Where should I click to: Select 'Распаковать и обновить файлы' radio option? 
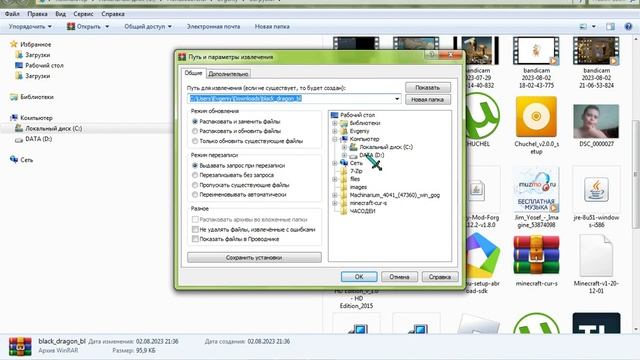pyautogui.click(x=195, y=131)
